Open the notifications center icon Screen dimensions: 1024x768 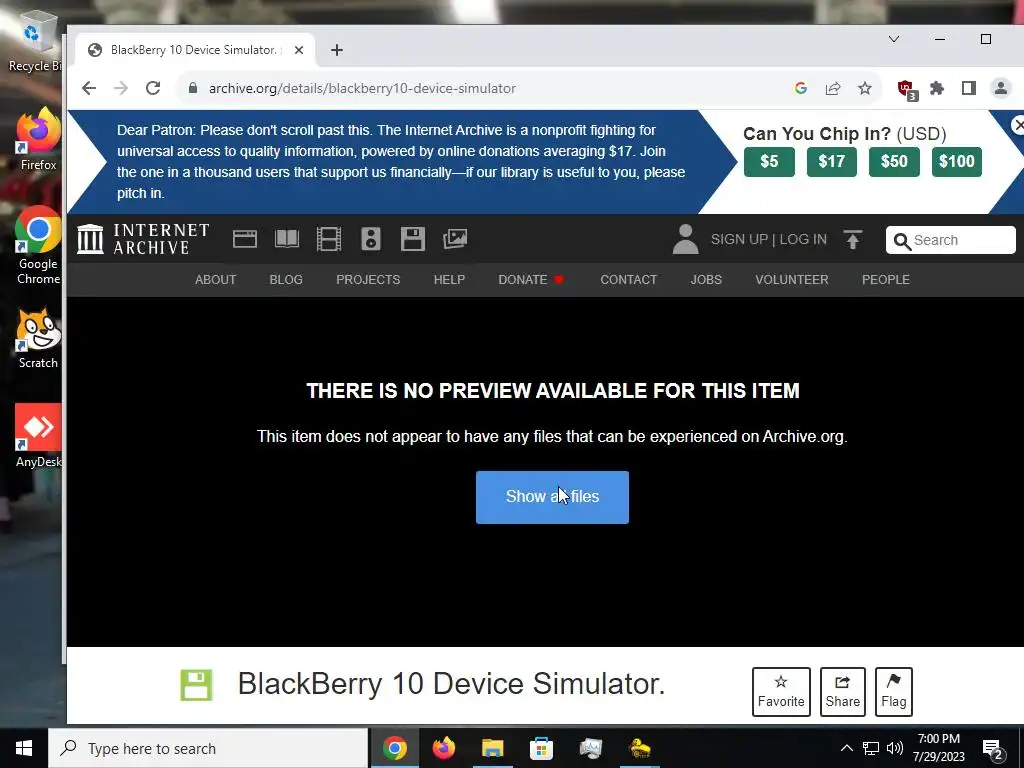[993, 749]
